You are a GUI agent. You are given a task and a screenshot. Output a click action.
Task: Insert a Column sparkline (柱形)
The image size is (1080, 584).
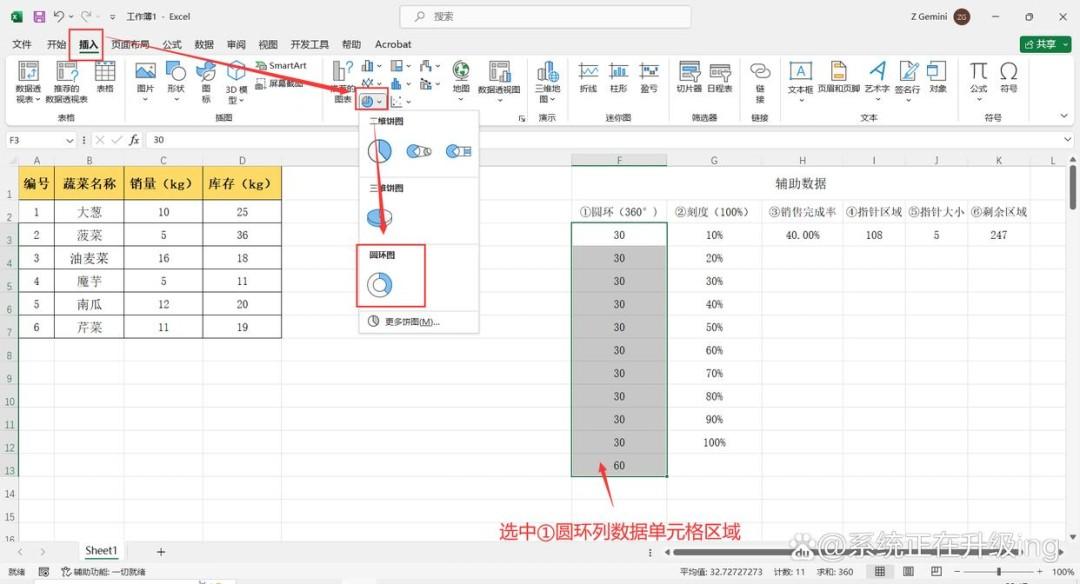[x=619, y=77]
